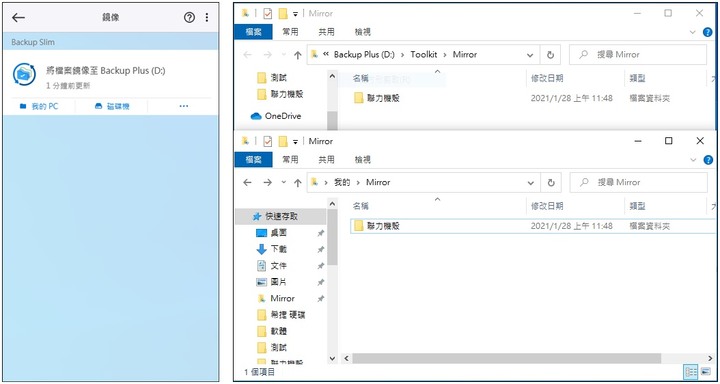Viewport: 720px width, 384px height.
Task: Open quick access toolbar dropdown in upper window
Action: coord(295,14)
